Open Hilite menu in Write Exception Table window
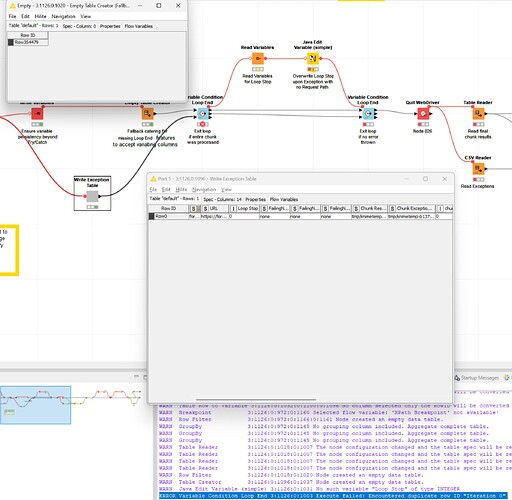Screen dimensions: 512x500 pos(181,189)
